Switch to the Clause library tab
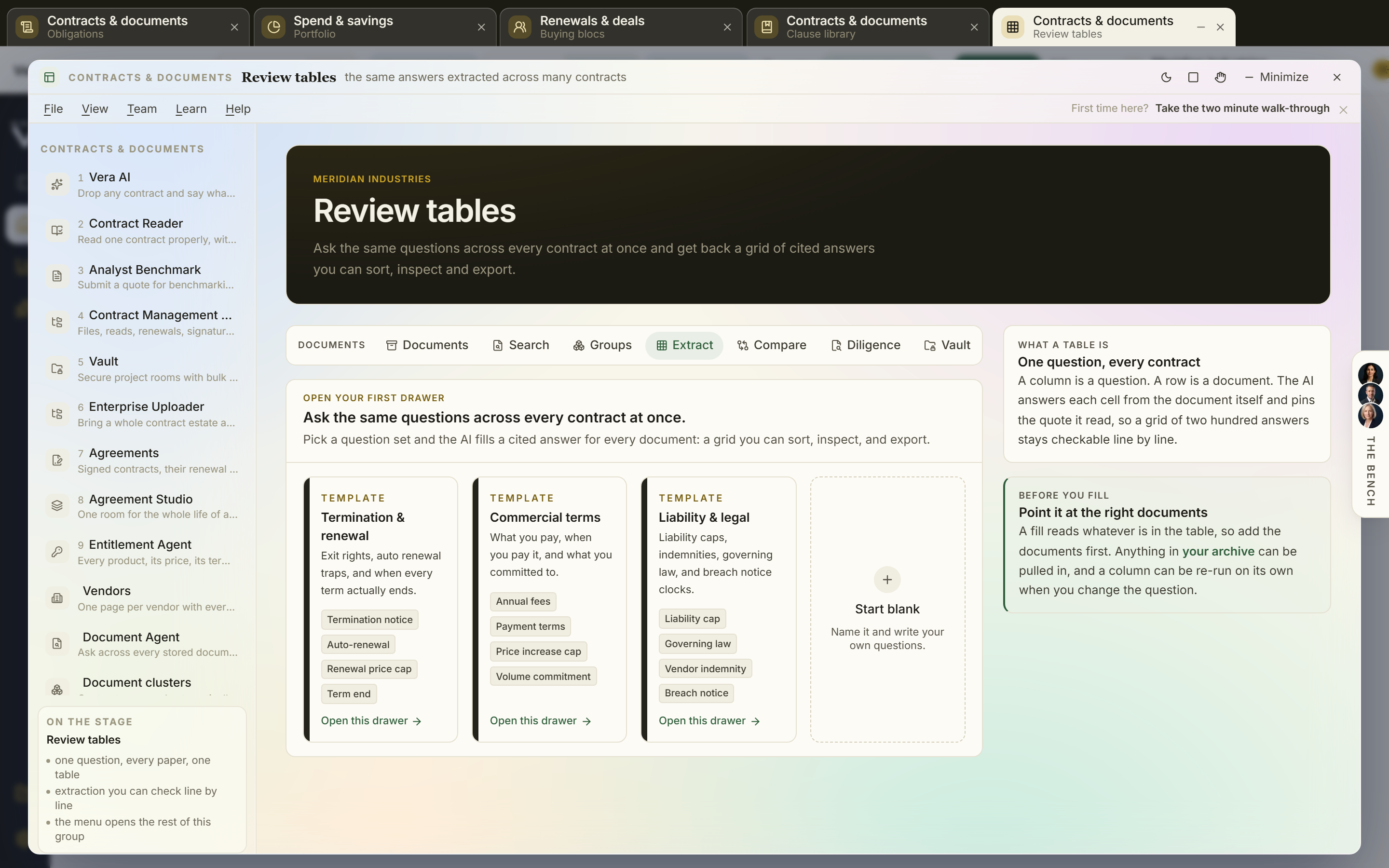 tap(868, 27)
